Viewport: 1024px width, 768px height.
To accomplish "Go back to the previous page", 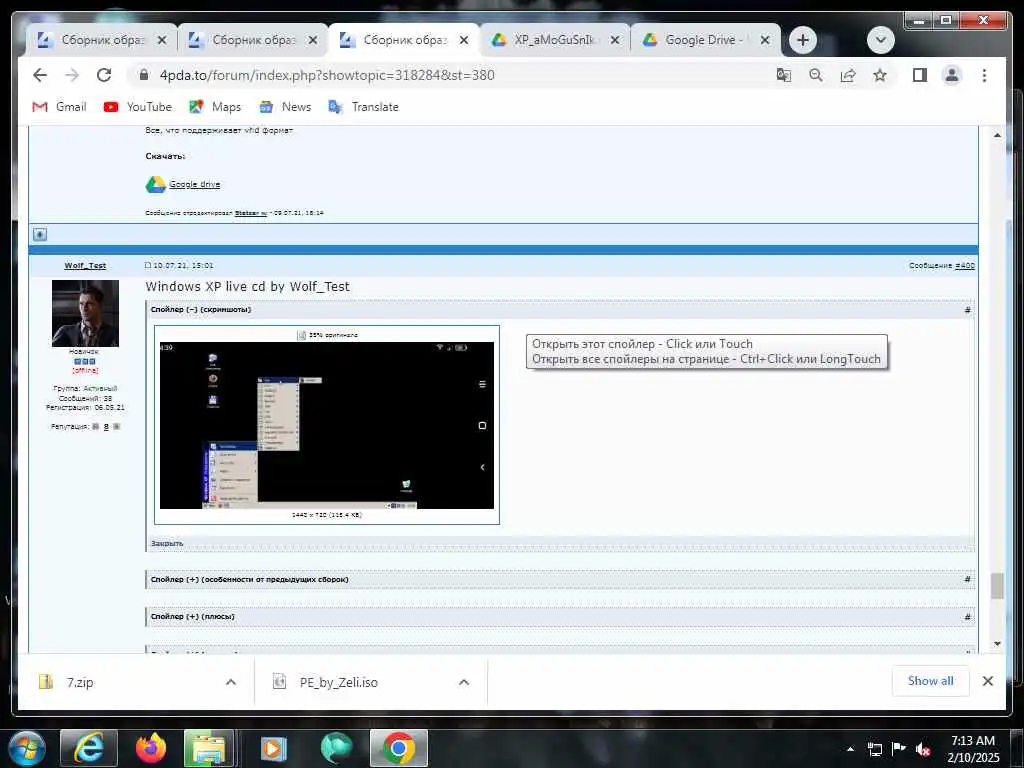I will coord(40,75).
